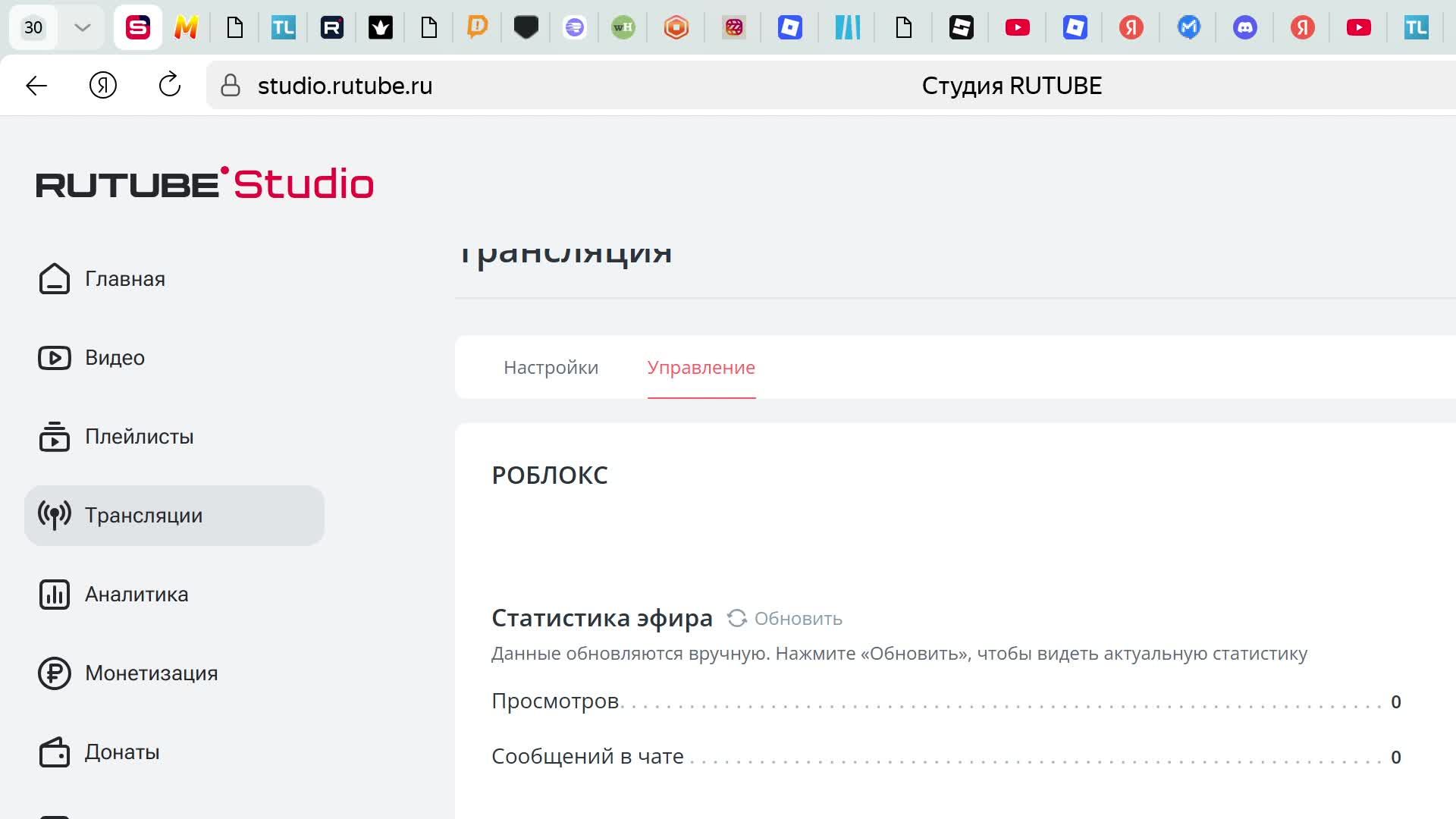Select Видео in the sidebar

[x=114, y=357]
